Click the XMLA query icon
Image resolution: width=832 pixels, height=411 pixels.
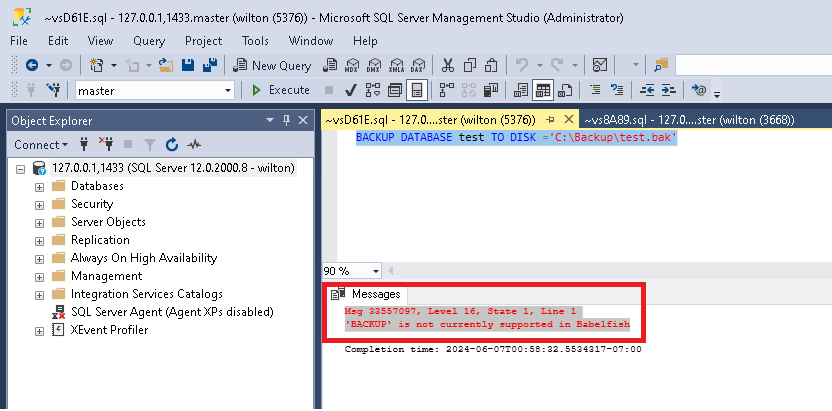click(396, 65)
